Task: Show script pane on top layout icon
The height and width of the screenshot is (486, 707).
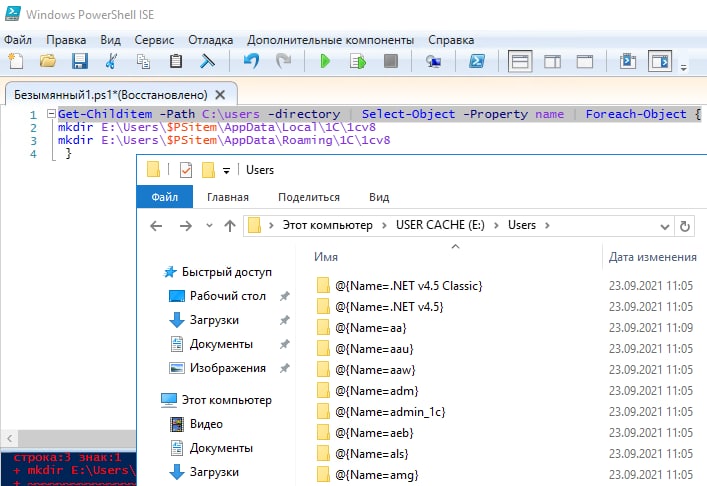Action: (x=520, y=61)
